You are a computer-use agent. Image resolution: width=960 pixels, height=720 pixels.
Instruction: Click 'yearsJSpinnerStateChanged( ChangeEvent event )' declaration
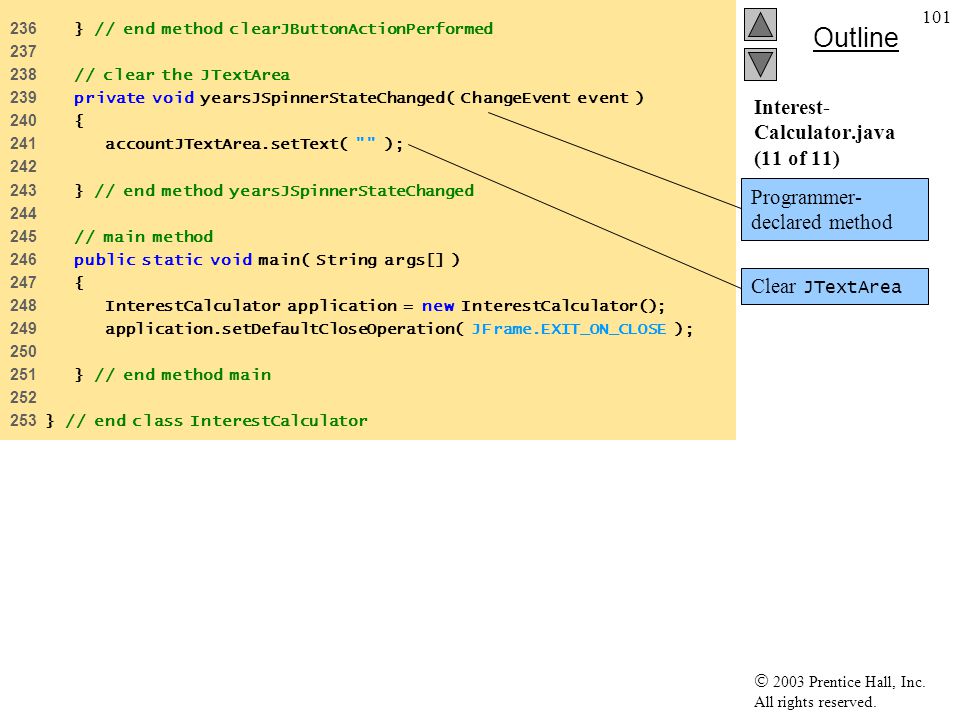click(x=422, y=98)
